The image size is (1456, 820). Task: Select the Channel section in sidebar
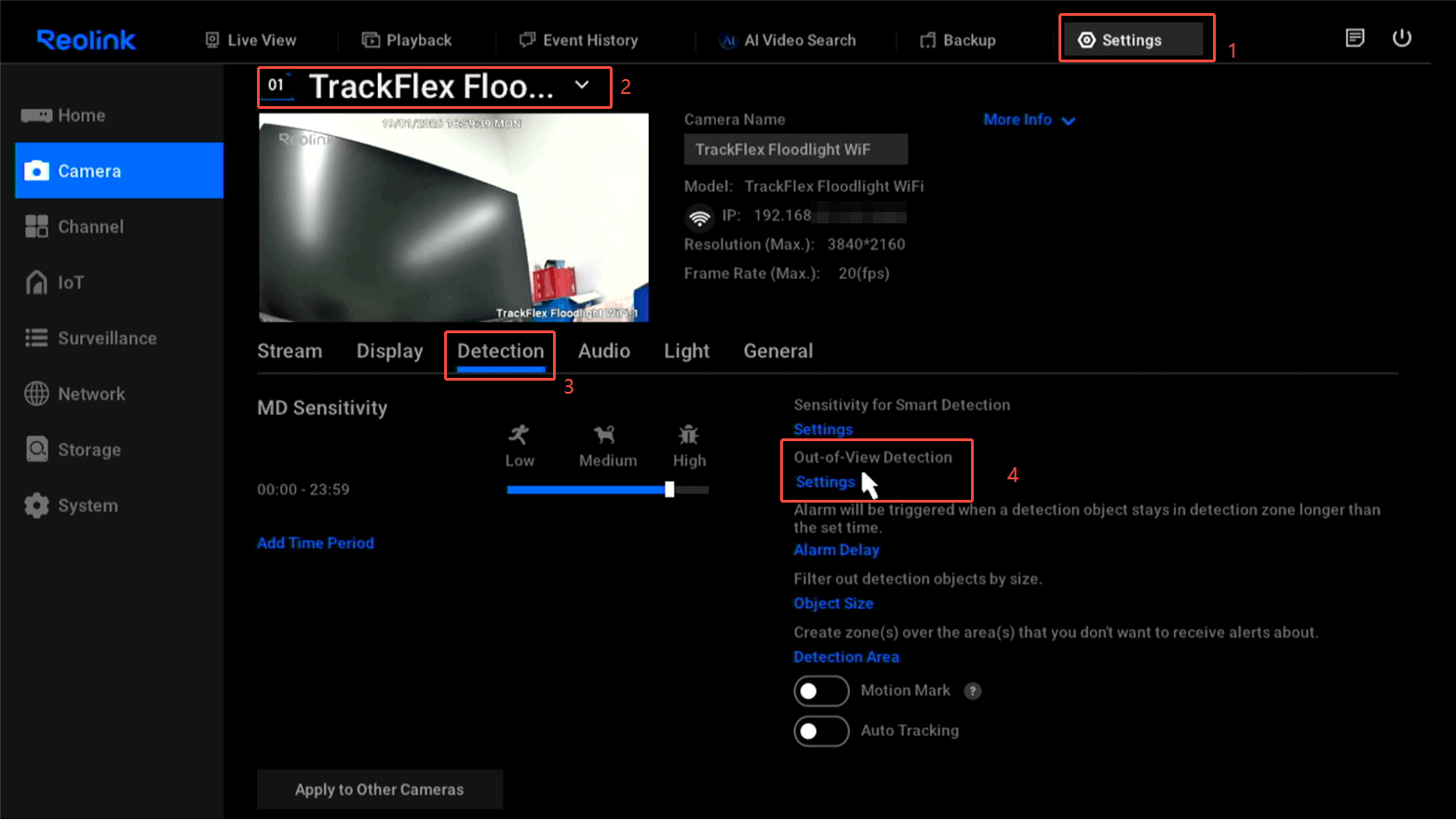click(x=91, y=226)
